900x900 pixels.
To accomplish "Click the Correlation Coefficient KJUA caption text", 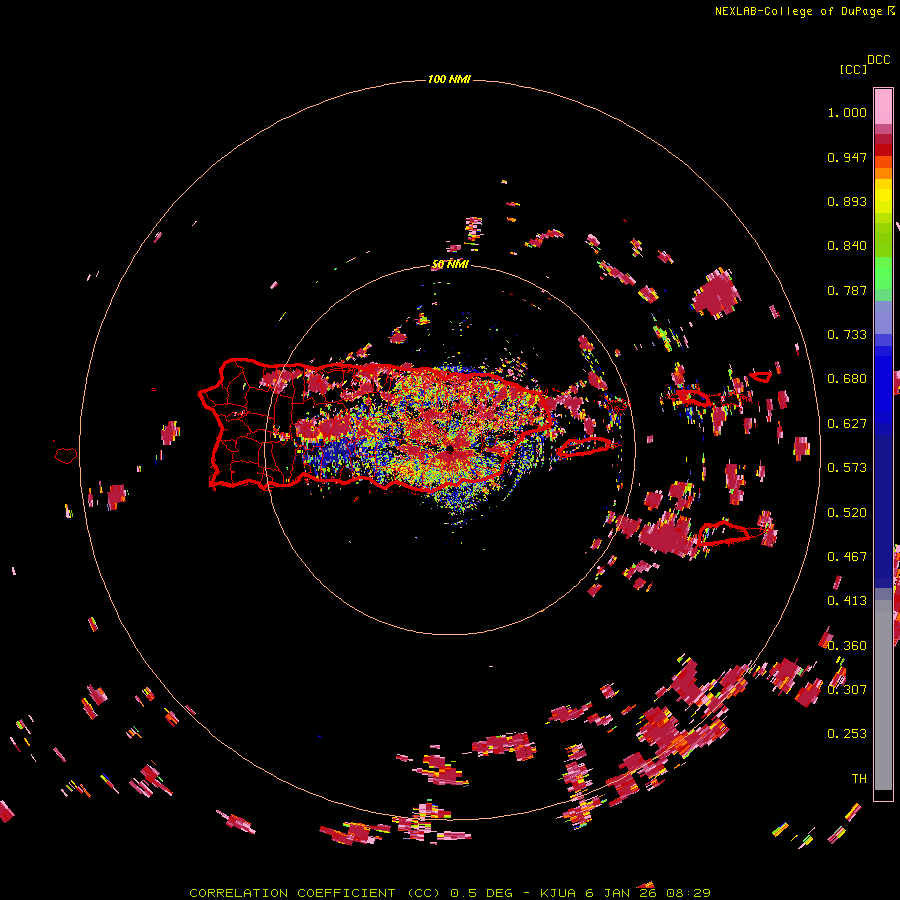I will pyautogui.click(x=450, y=893).
